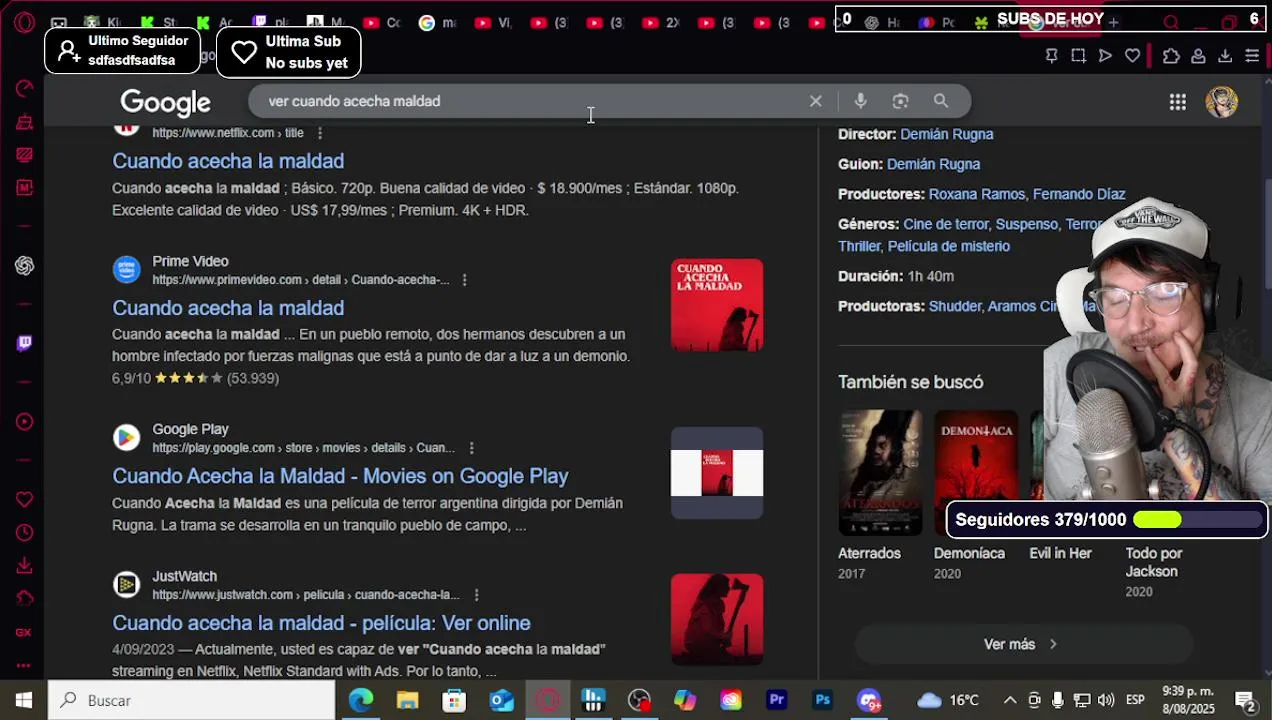Open Aterrados 2017 poster
This screenshot has width=1272, height=720.
pyautogui.click(x=880, y=472)
